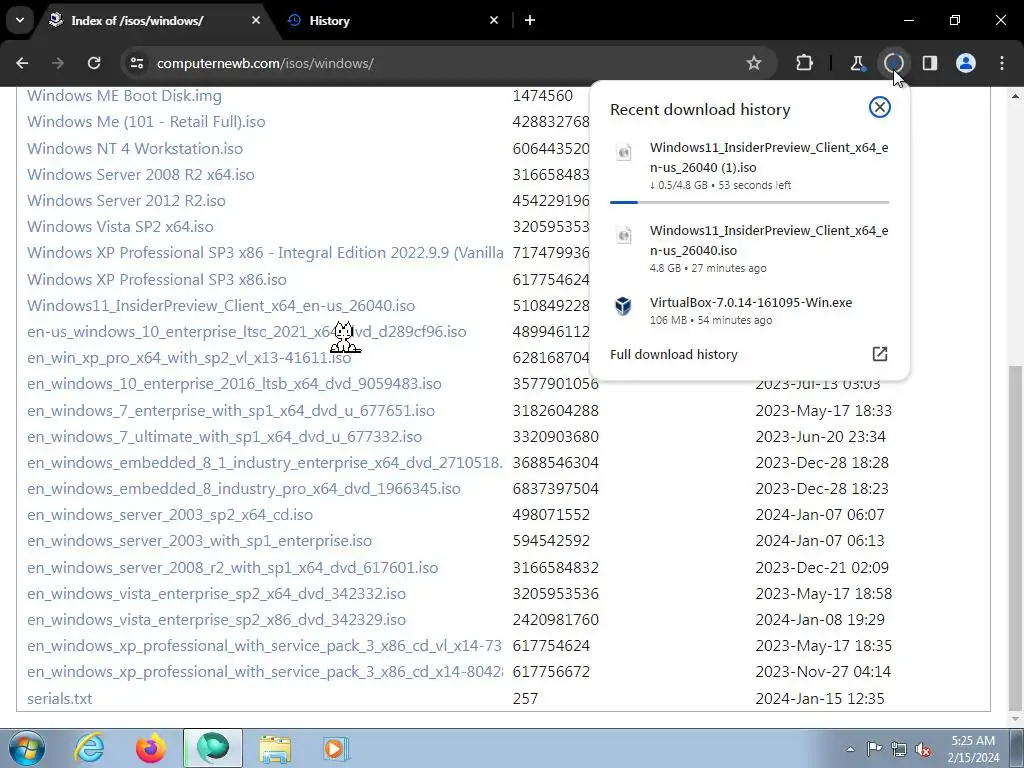Open Chrome Labs flask icon
The image size is (1024, 768).
click(857, 63)
